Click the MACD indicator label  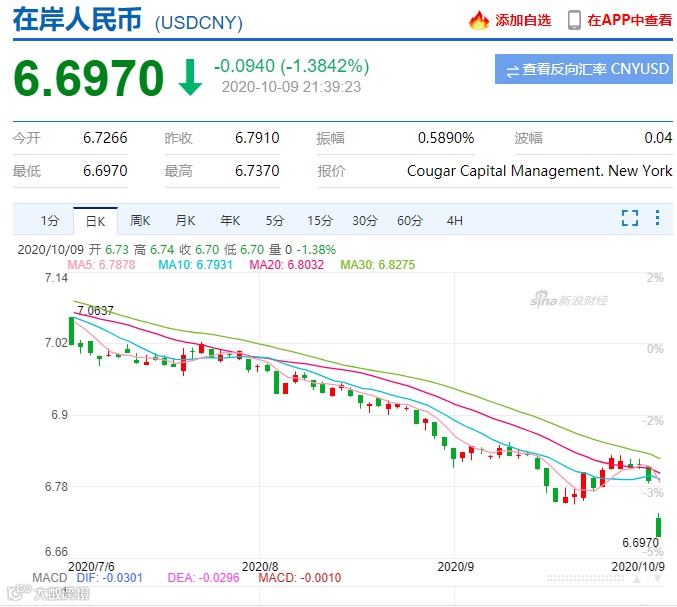point(50,578)
